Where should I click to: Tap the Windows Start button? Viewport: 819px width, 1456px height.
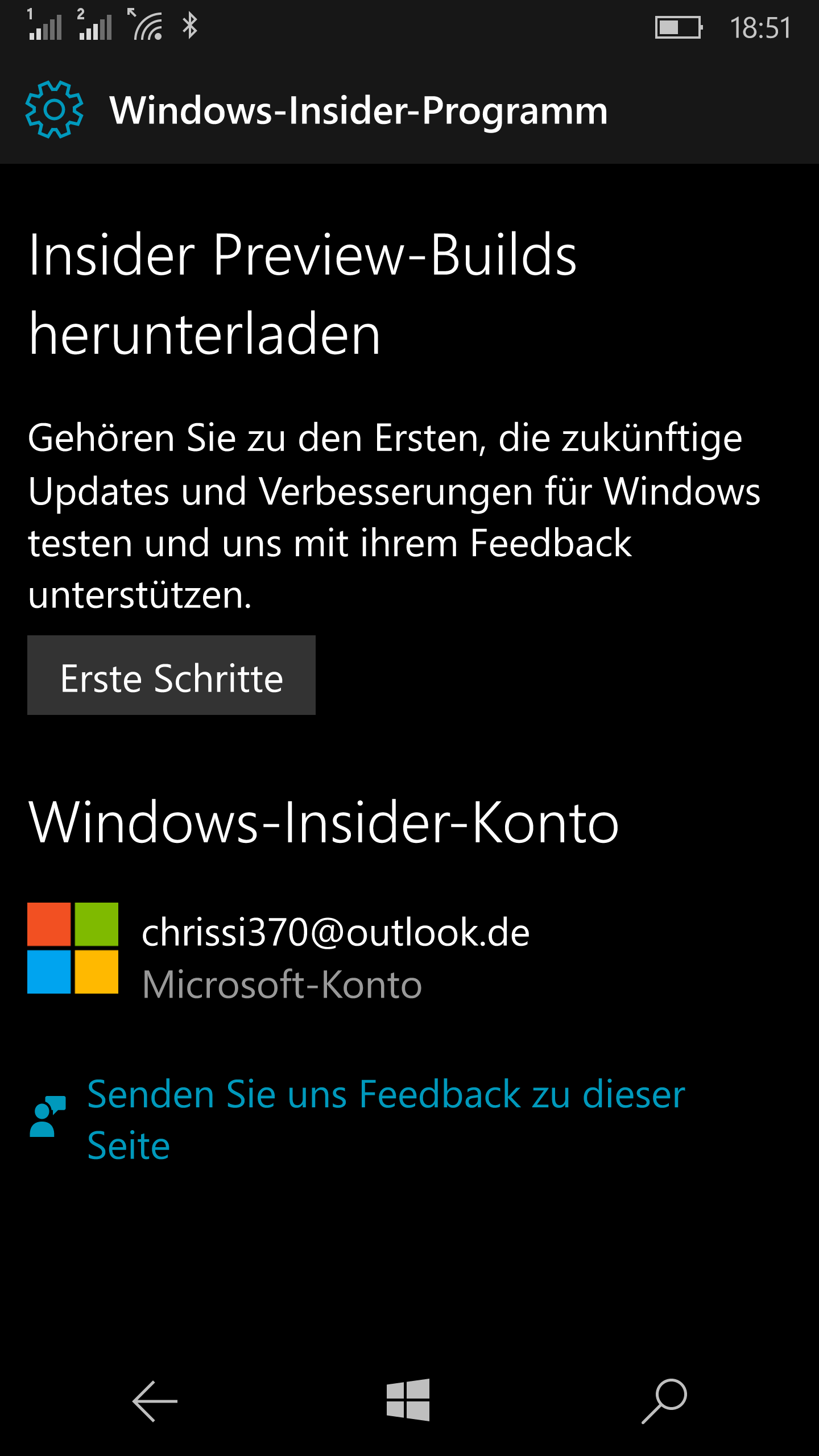pos(408,1400)
